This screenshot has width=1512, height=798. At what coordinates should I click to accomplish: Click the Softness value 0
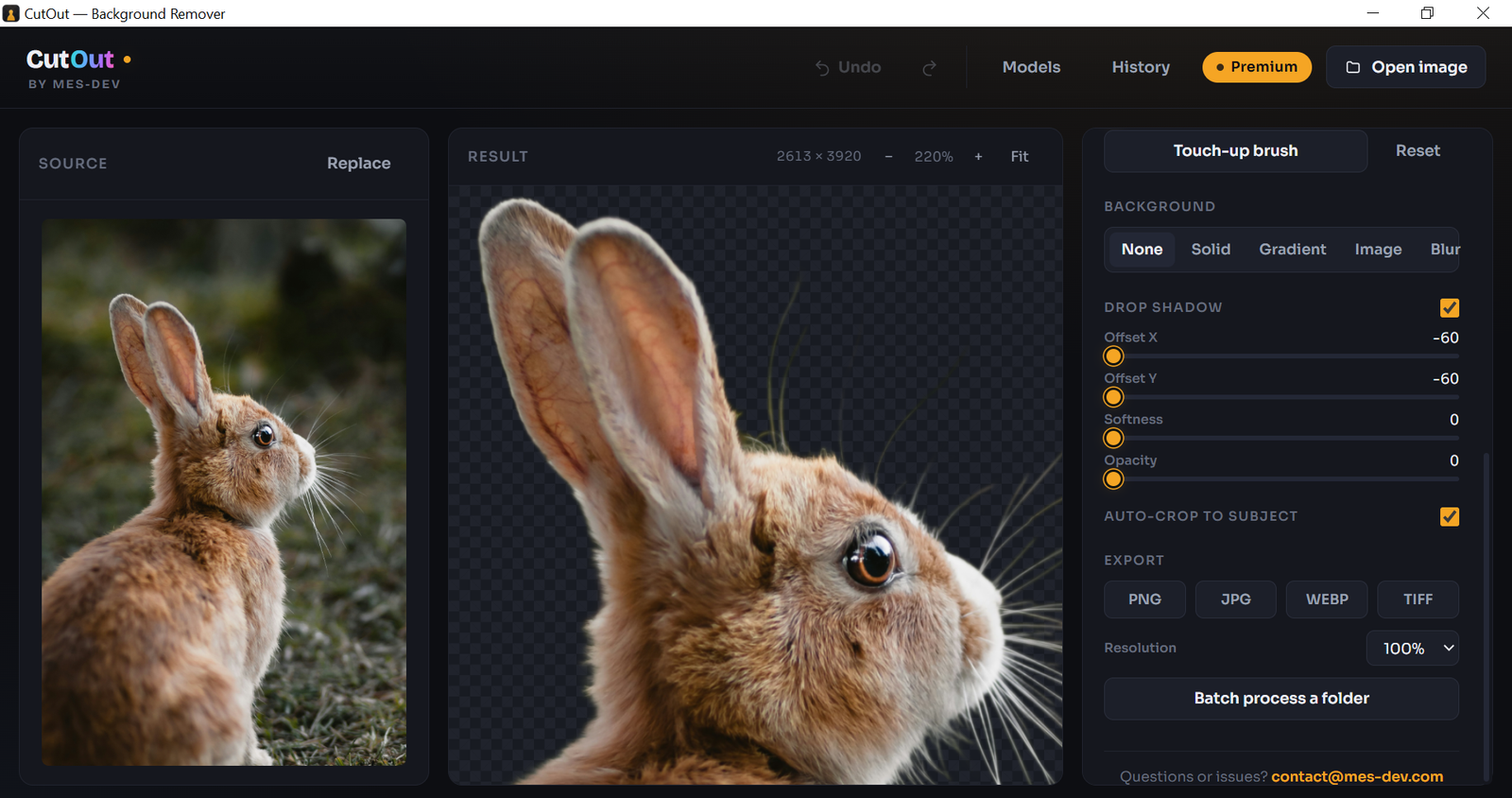pos(1453,420)
